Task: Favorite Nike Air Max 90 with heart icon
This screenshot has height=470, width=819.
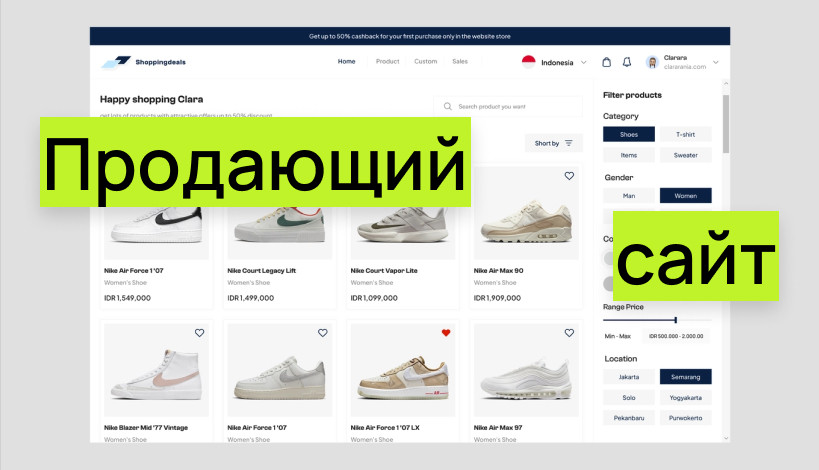Action: pyautogui.click(x=569, y=176)
